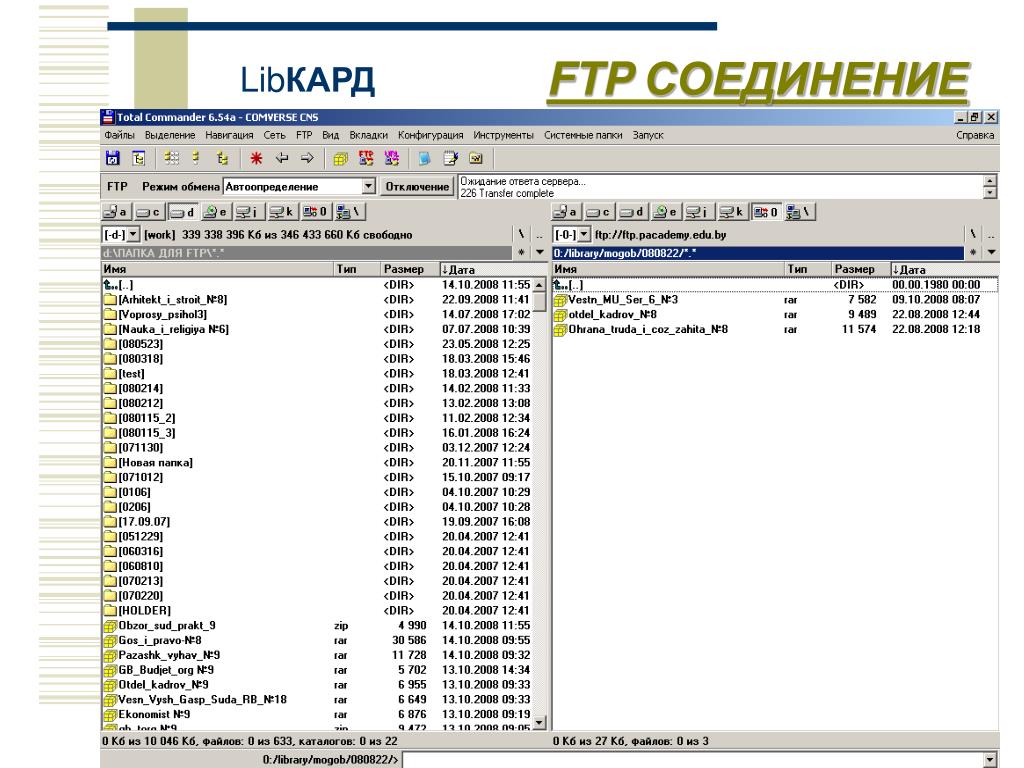Open the Навигация menu
Image resolution: width=1024 pixels, height=768 pixels.
(x=229, y=135)
